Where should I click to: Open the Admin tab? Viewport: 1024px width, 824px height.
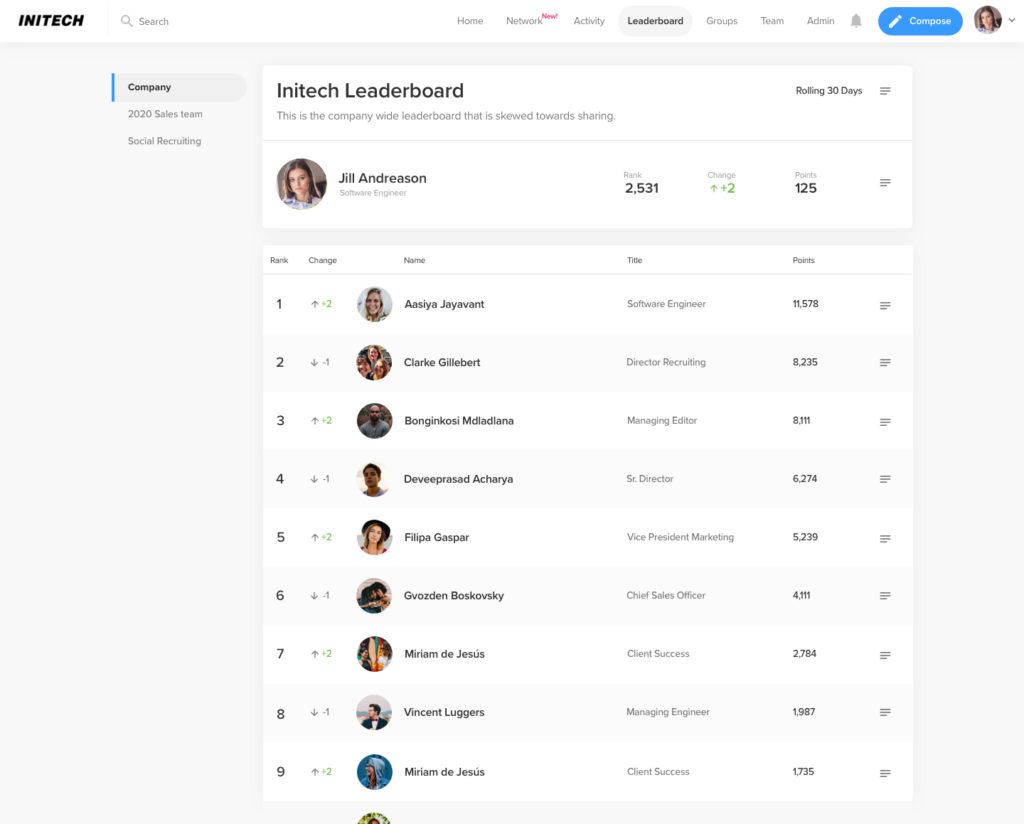pos(820,21)
